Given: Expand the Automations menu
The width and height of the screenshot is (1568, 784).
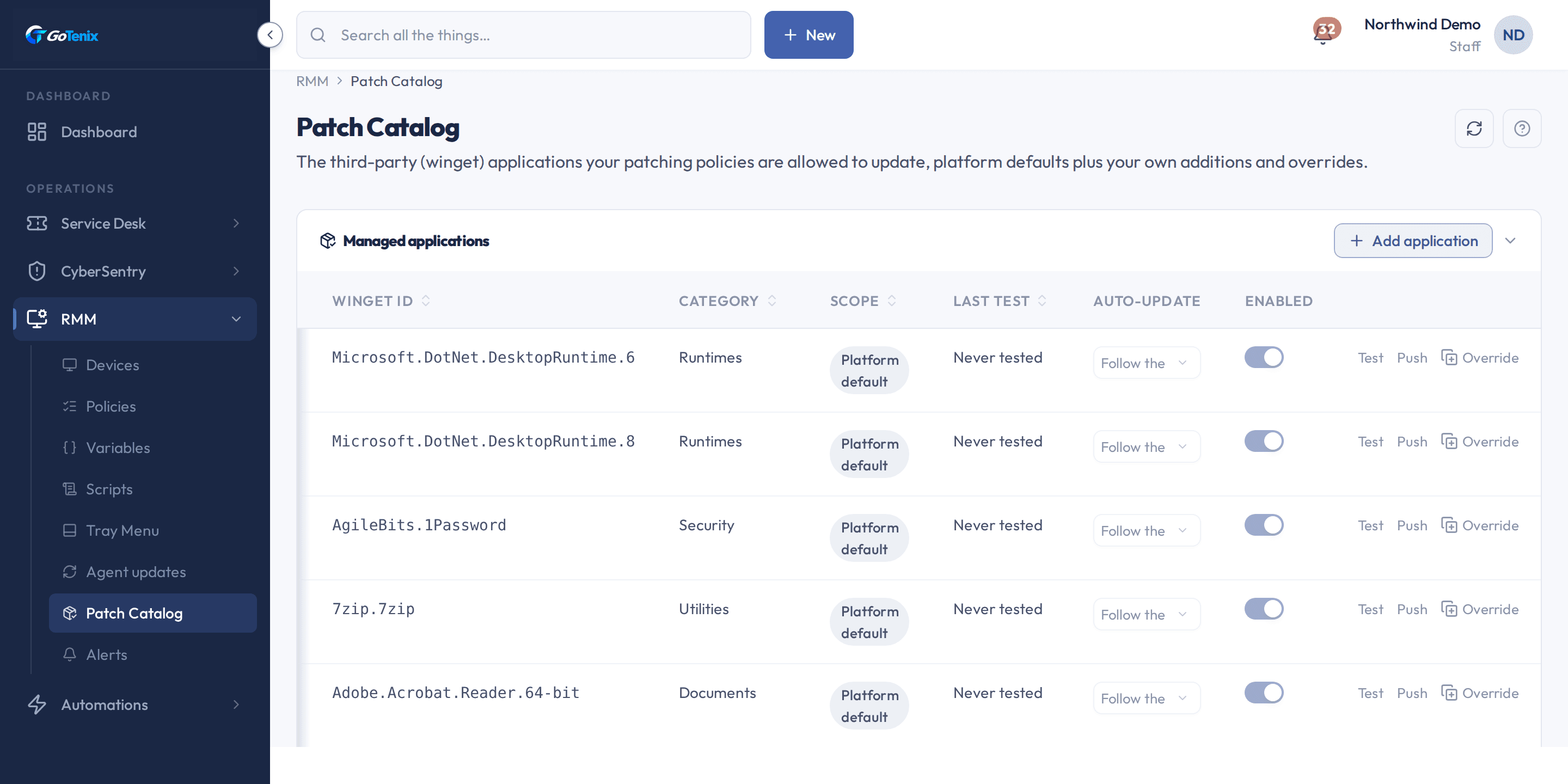Looking at the screenshot, I should [x=134, y=705].
